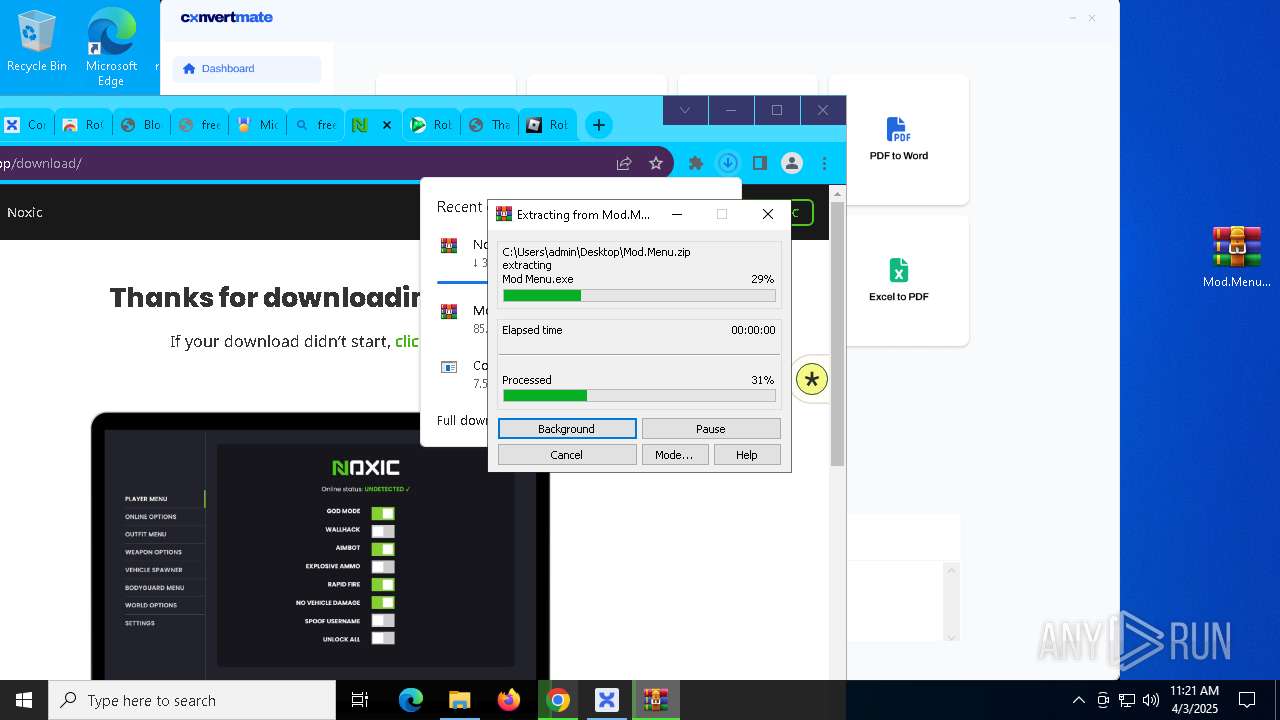
Task: Switch to the 'Mic' tab
Action: [x=257, y=125]
